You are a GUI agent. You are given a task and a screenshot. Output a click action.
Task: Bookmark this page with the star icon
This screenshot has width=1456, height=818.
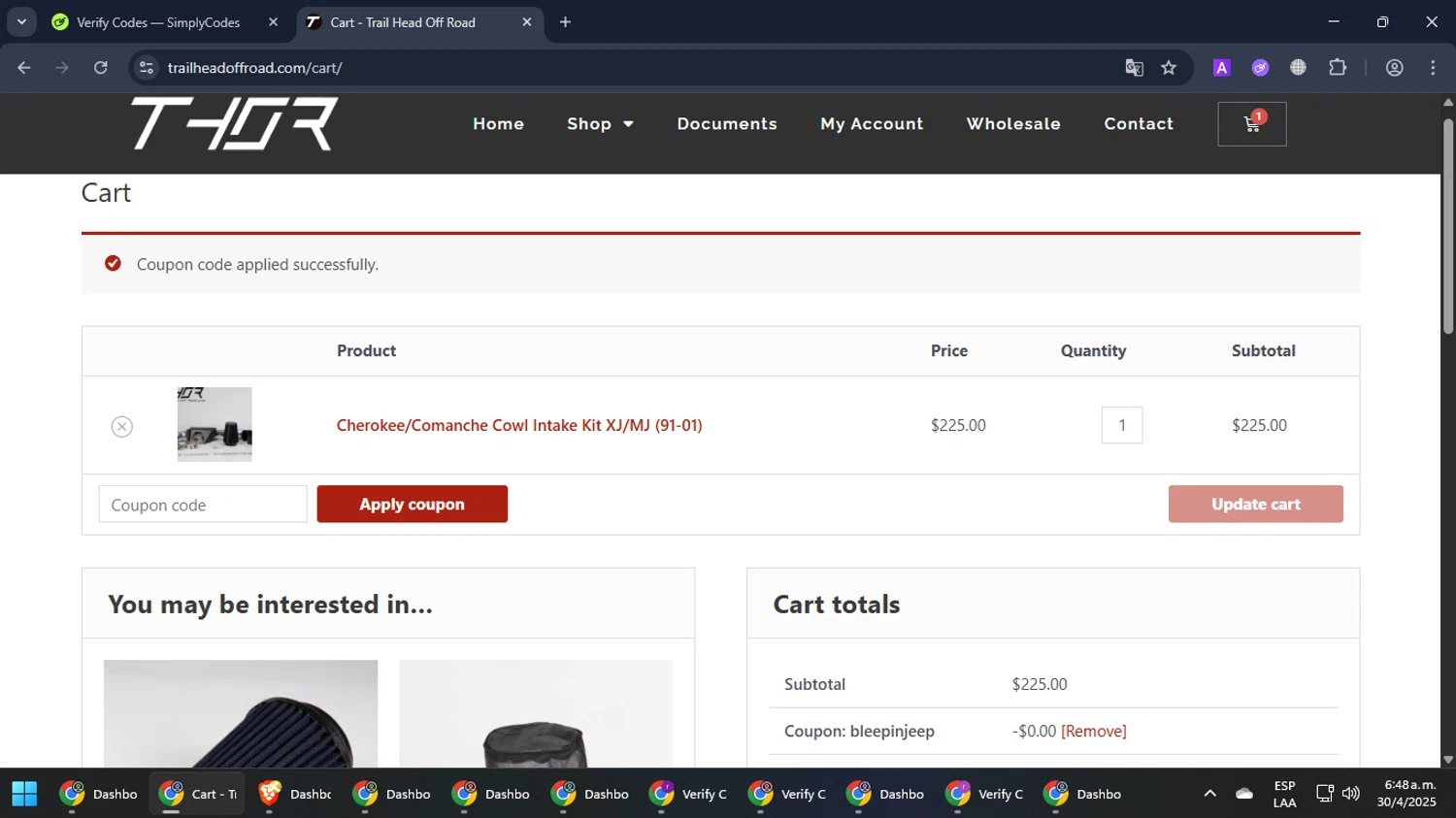click(x=1169, y=68)
